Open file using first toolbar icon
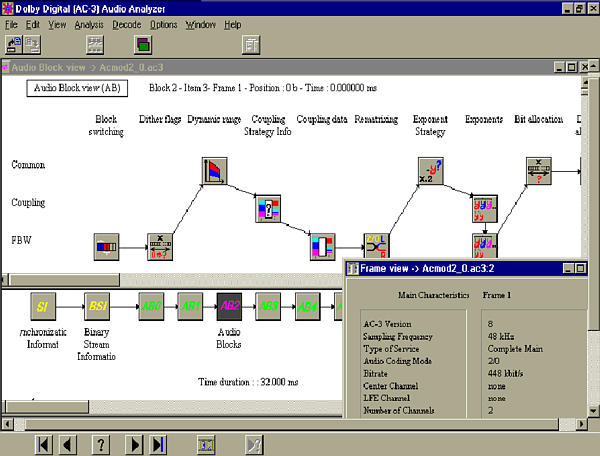 click(14, 44)
